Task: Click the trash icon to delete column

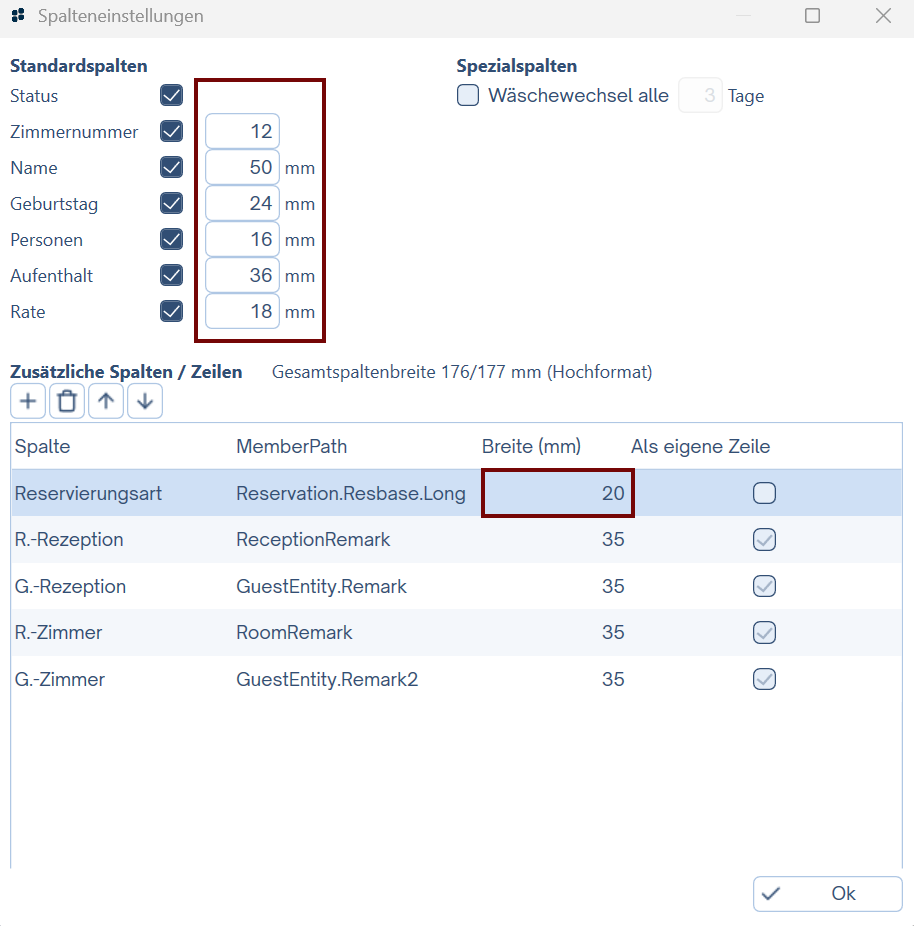Action: pos(67,402)
